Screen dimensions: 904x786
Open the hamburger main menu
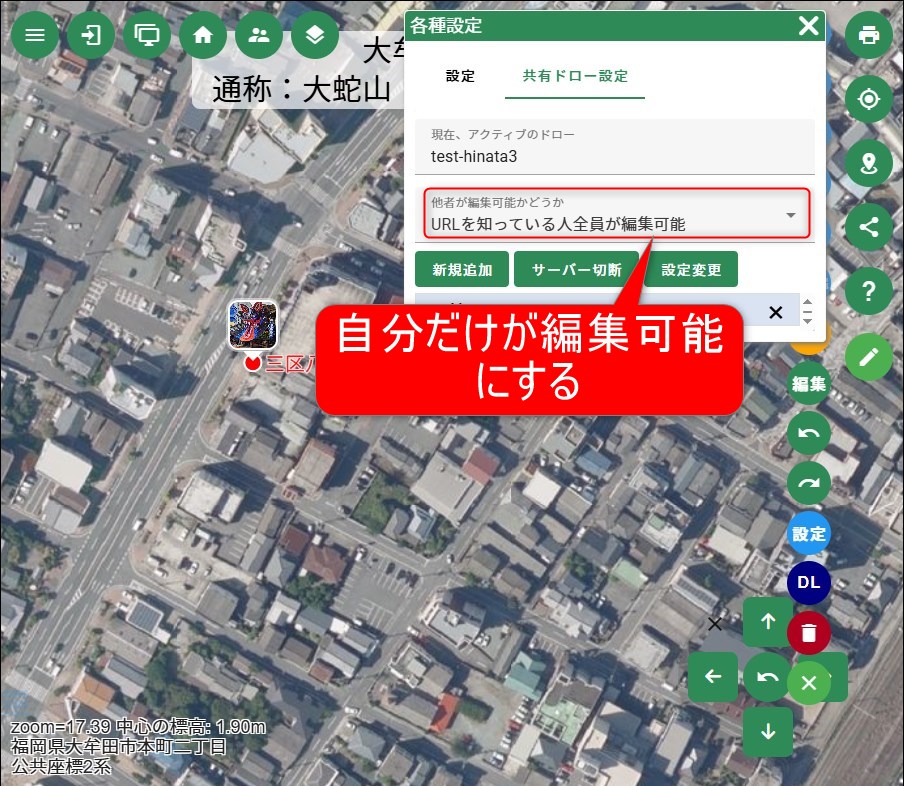[x=35, y=35]
